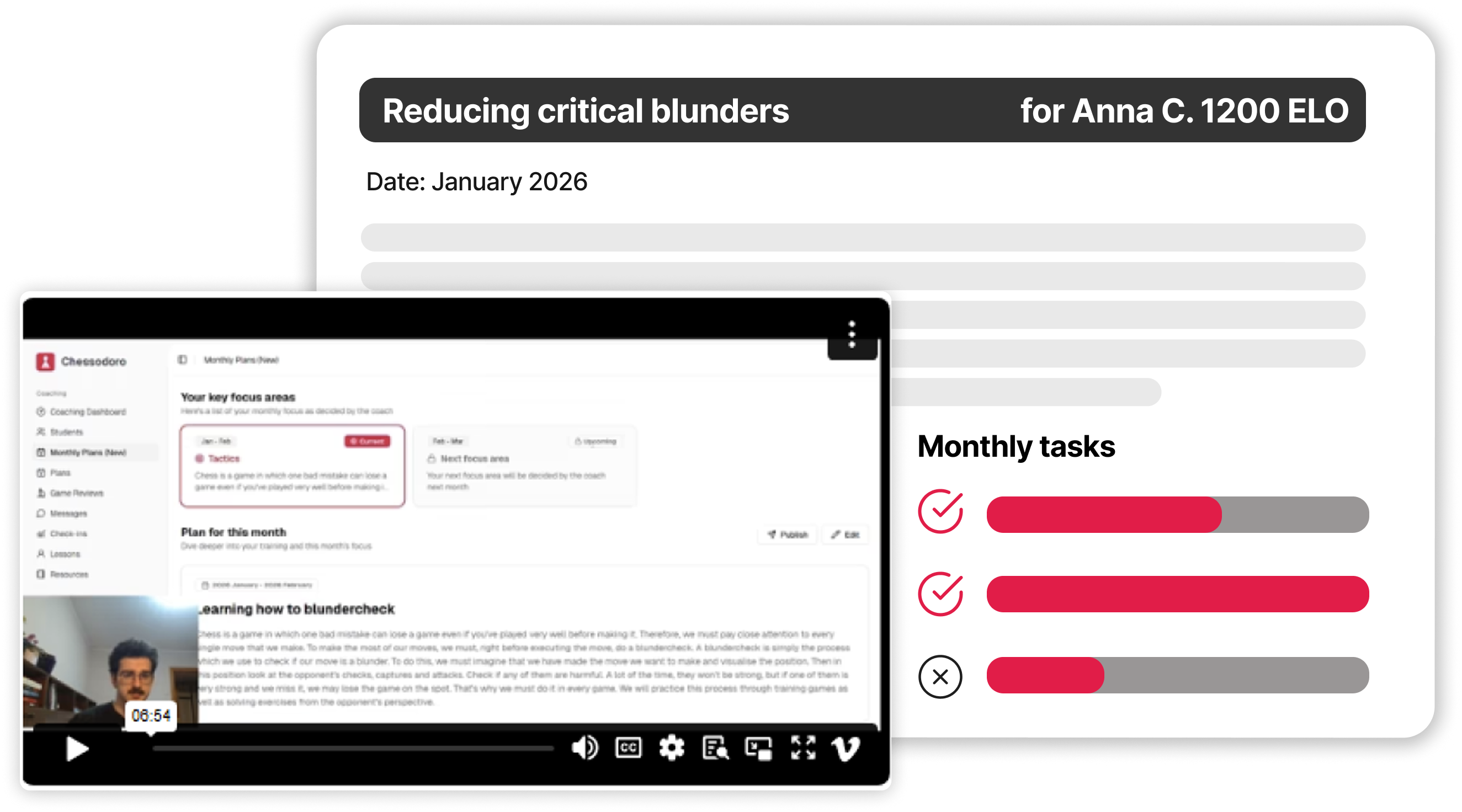Select Game Reviews in sidebar
The width and height of the screenshot is (1462, 812).
76,493
